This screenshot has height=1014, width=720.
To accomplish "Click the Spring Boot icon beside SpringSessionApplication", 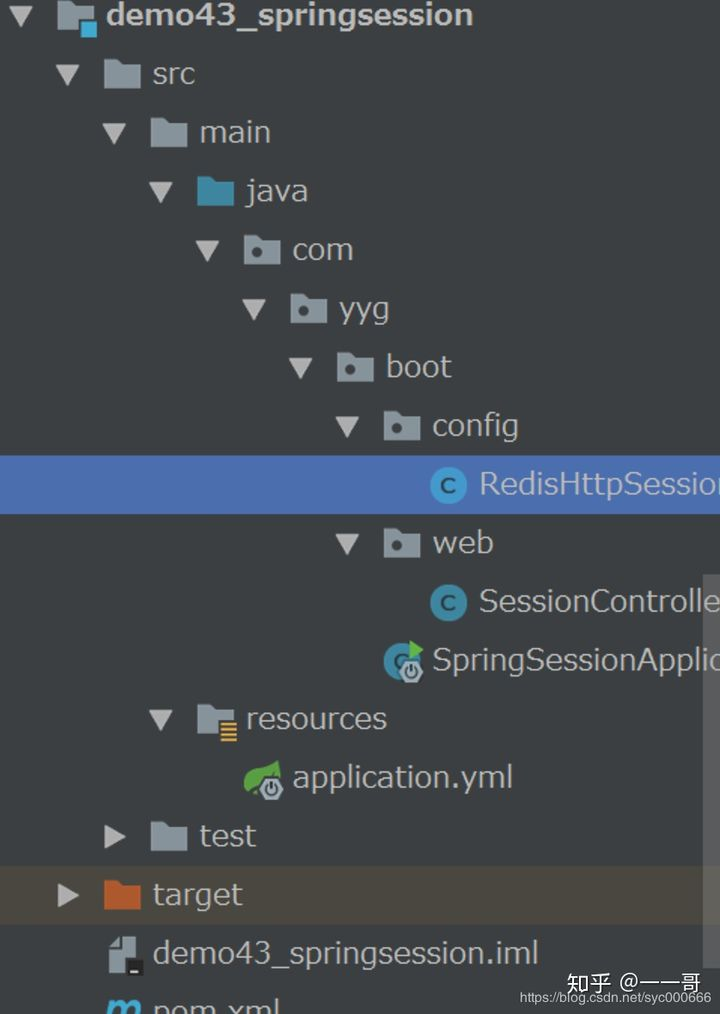I will click(403, 661).
